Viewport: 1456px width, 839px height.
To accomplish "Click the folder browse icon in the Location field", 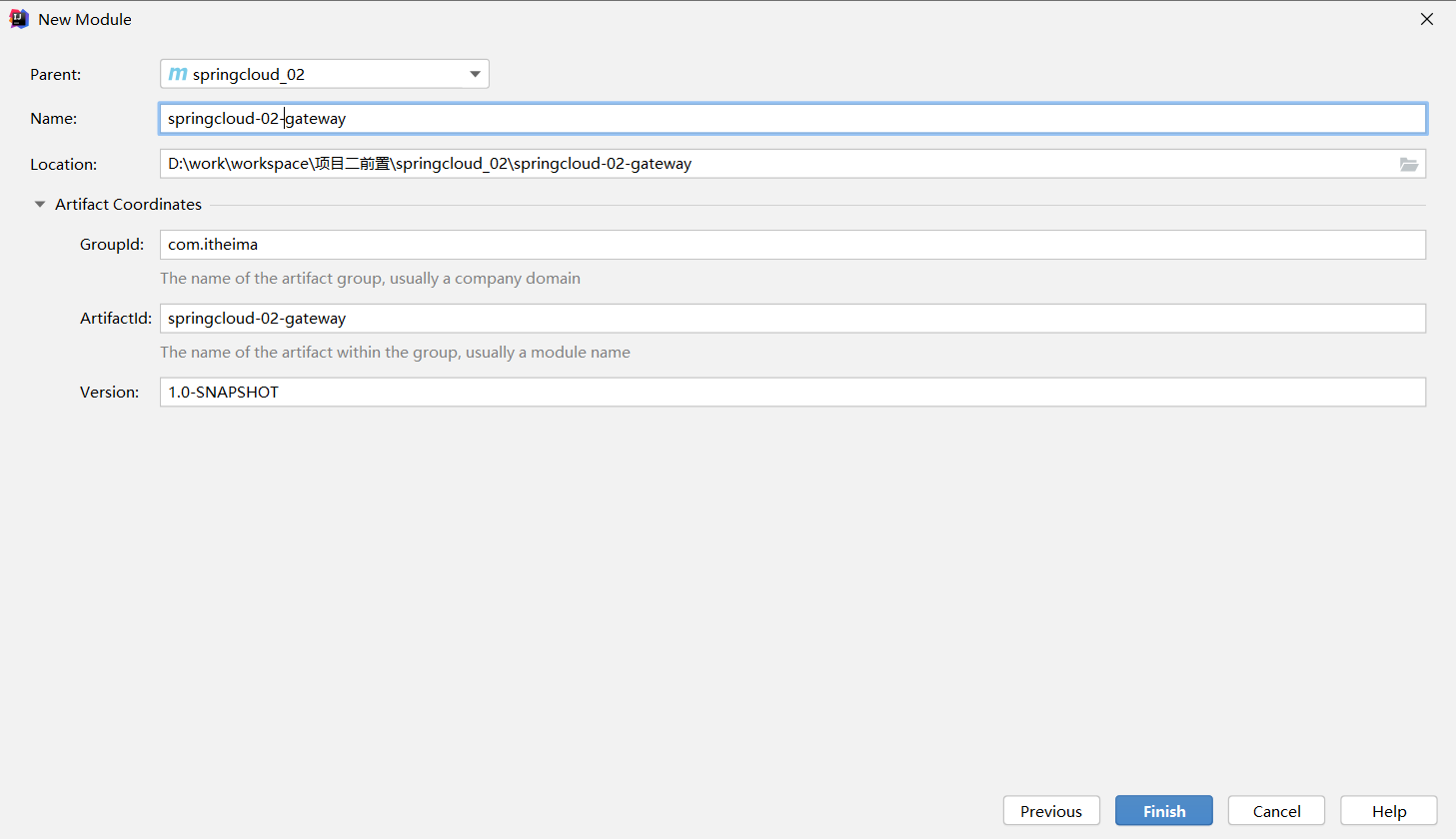I will (x=1409, y=164).
